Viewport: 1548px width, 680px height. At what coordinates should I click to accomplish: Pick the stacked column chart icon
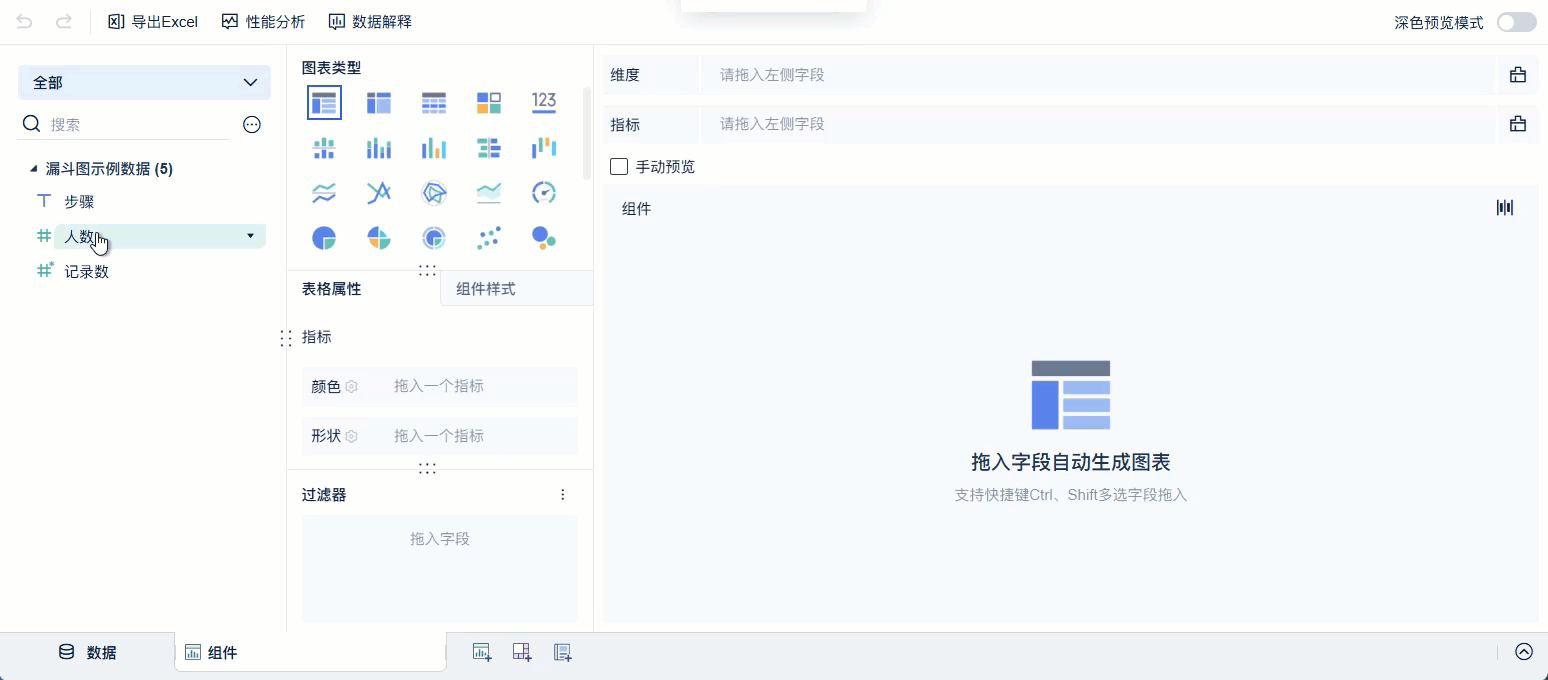379,148
